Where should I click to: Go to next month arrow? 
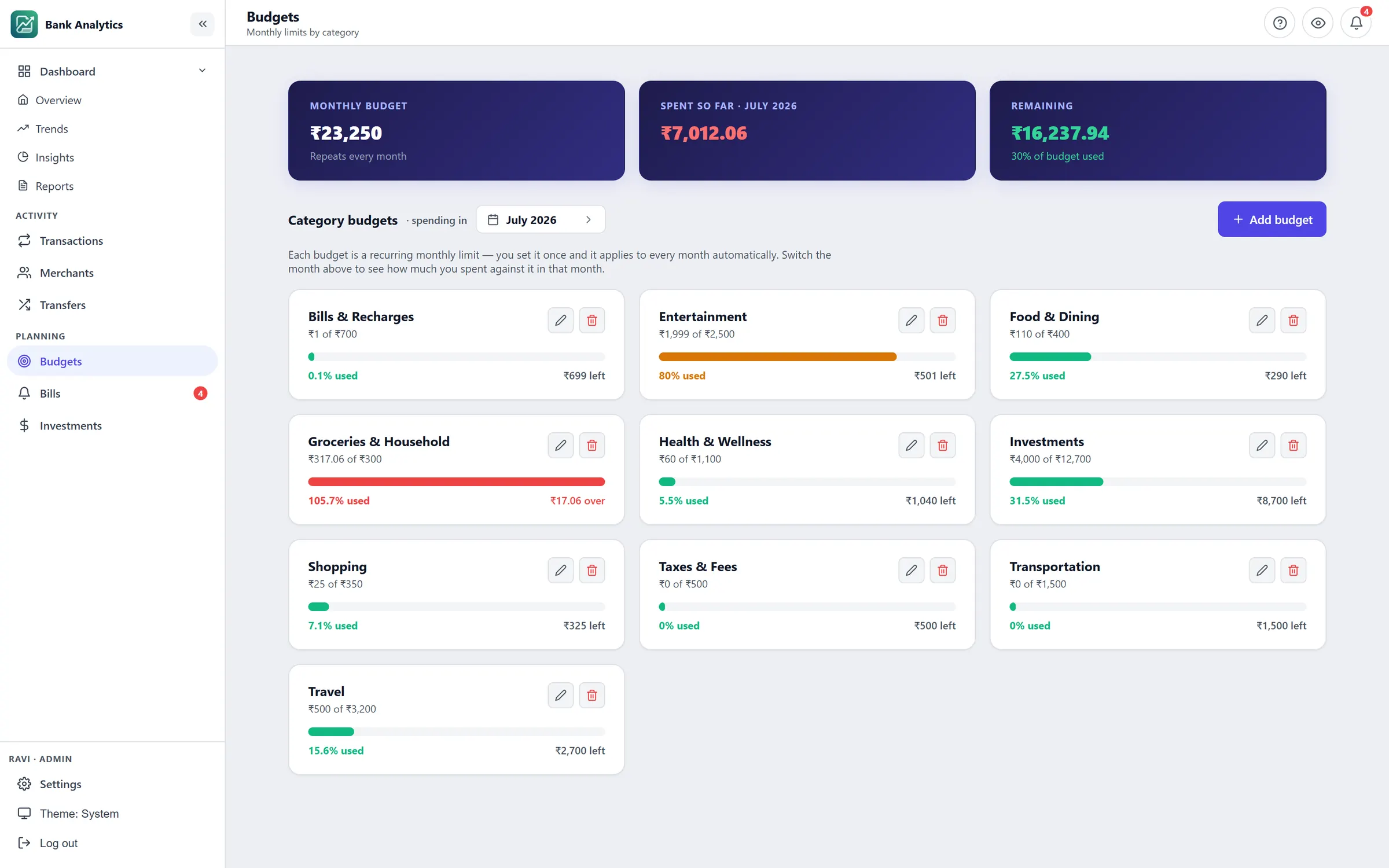point(589,219)
